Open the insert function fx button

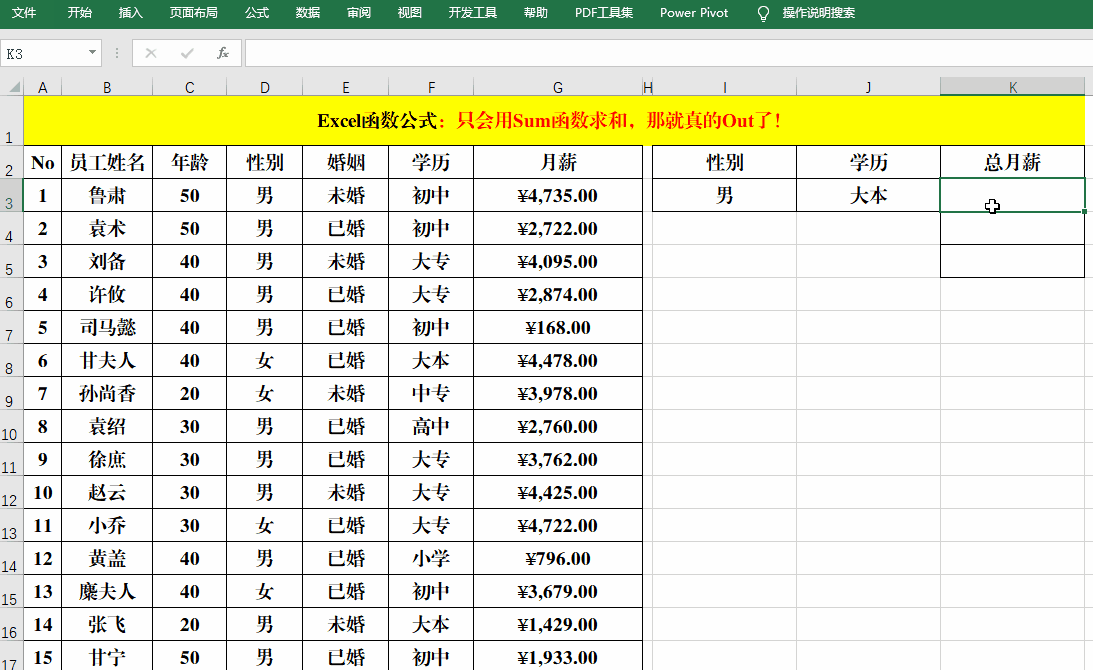(223, 53)
